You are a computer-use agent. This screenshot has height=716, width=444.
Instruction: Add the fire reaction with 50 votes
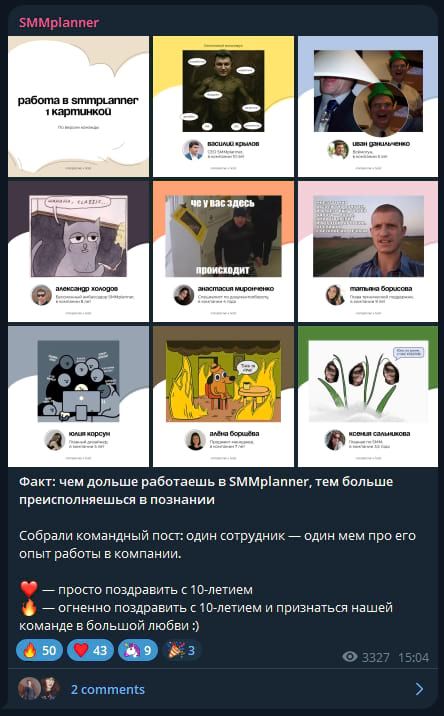point(39,650)
